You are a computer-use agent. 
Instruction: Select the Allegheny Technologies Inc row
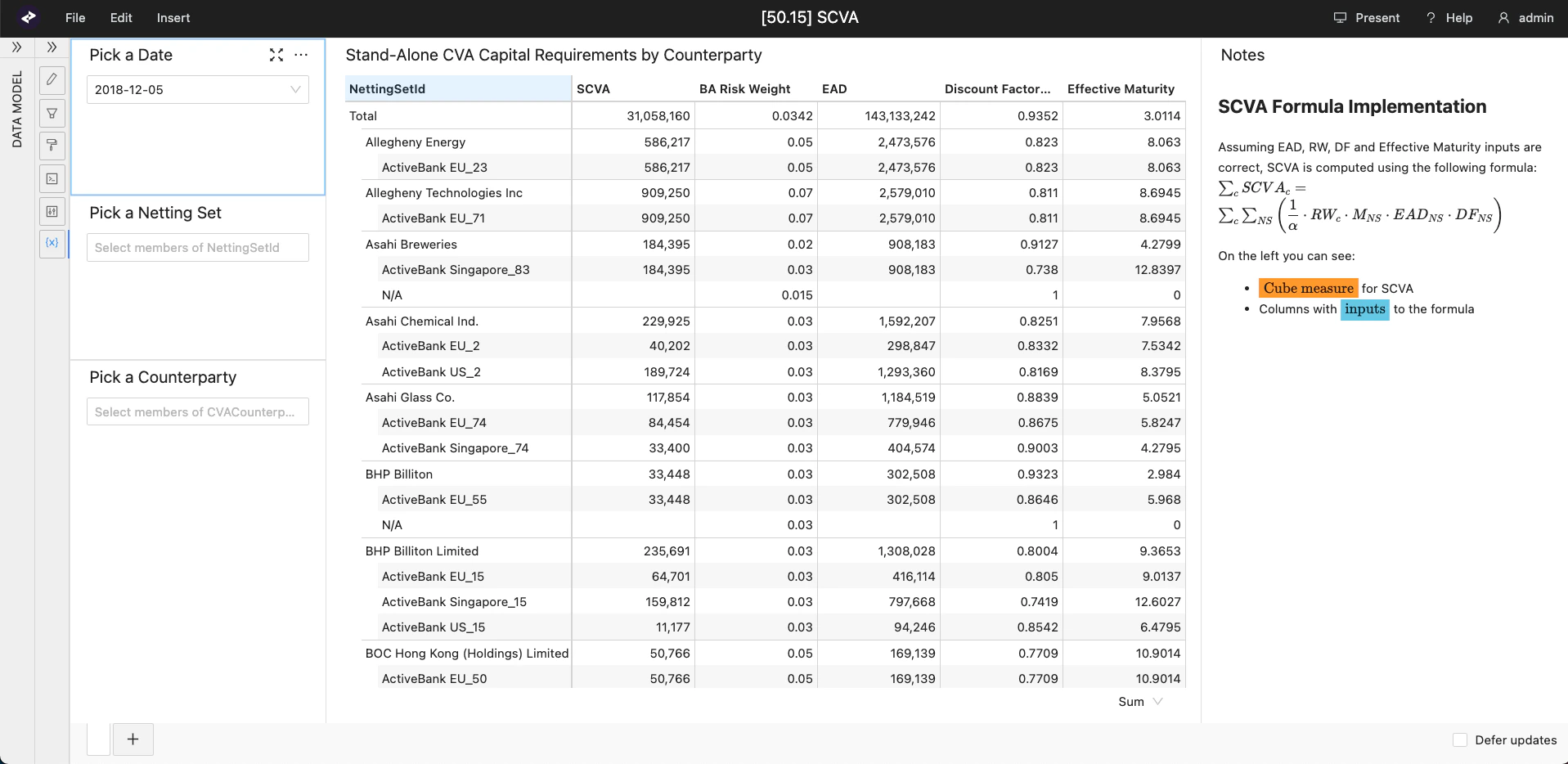(x=444, y=193)
